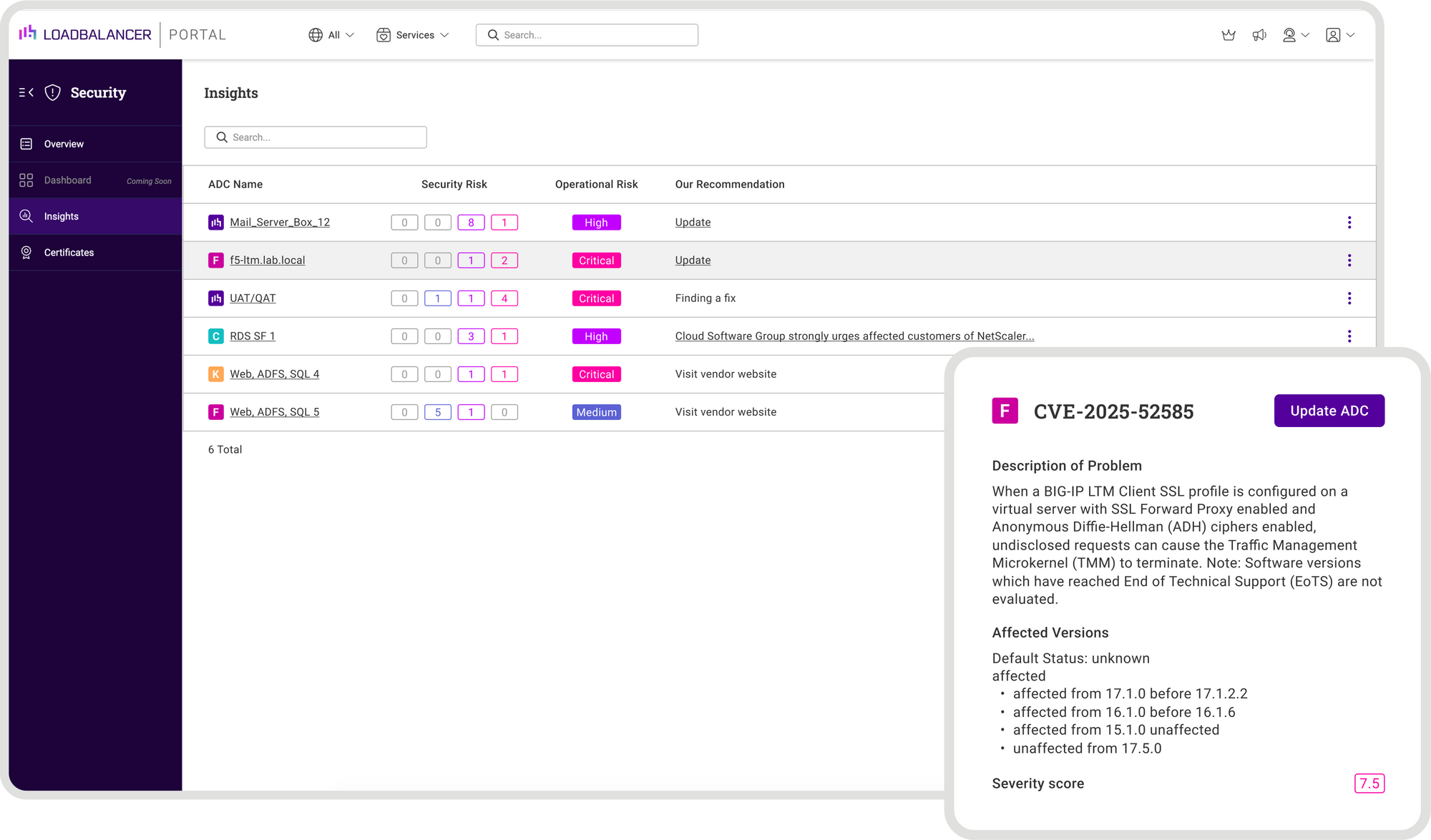This screenshot has width=1431, height=840.
Task: Click the 6 Total count text
Action: tap(225, 449)
